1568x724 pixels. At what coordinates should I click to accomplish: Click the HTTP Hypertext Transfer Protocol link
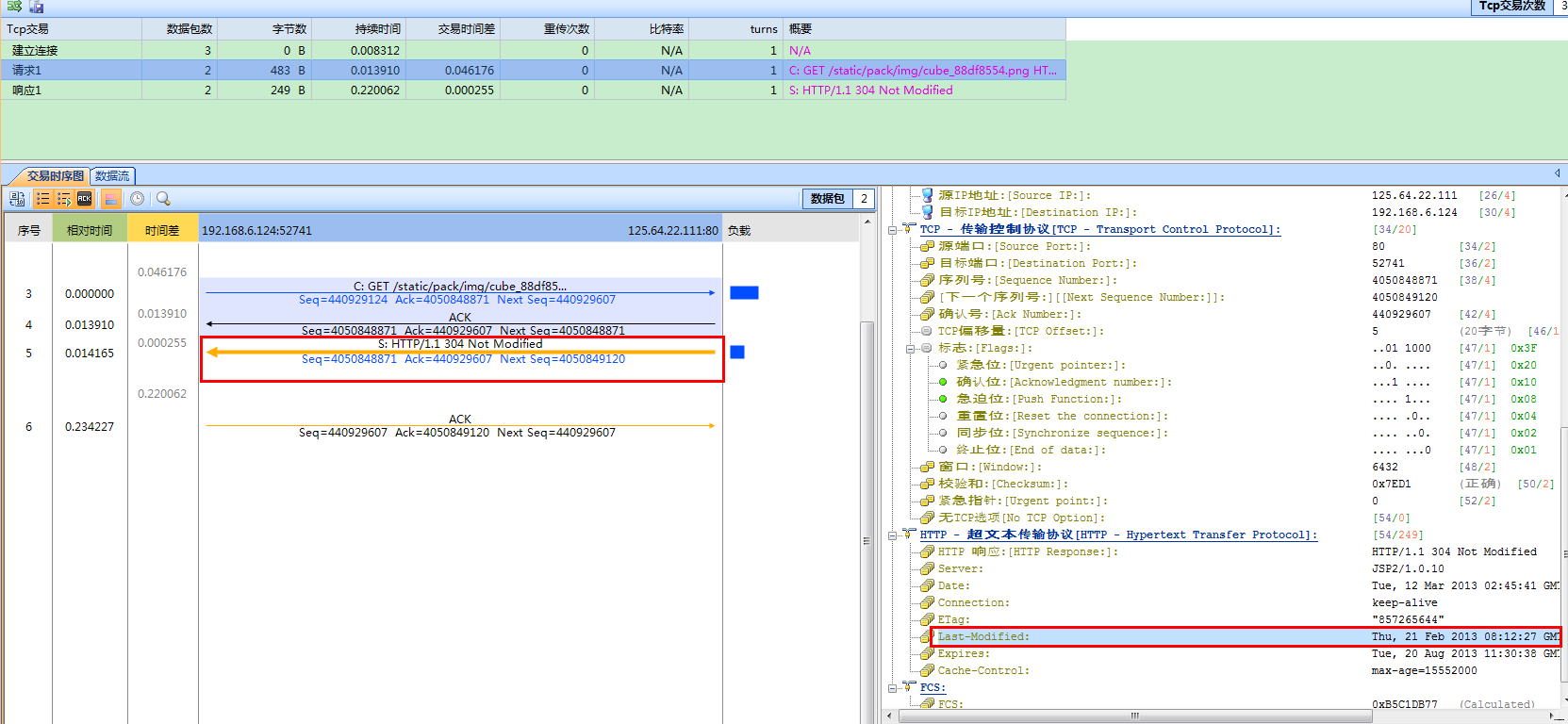[1118, 535]
